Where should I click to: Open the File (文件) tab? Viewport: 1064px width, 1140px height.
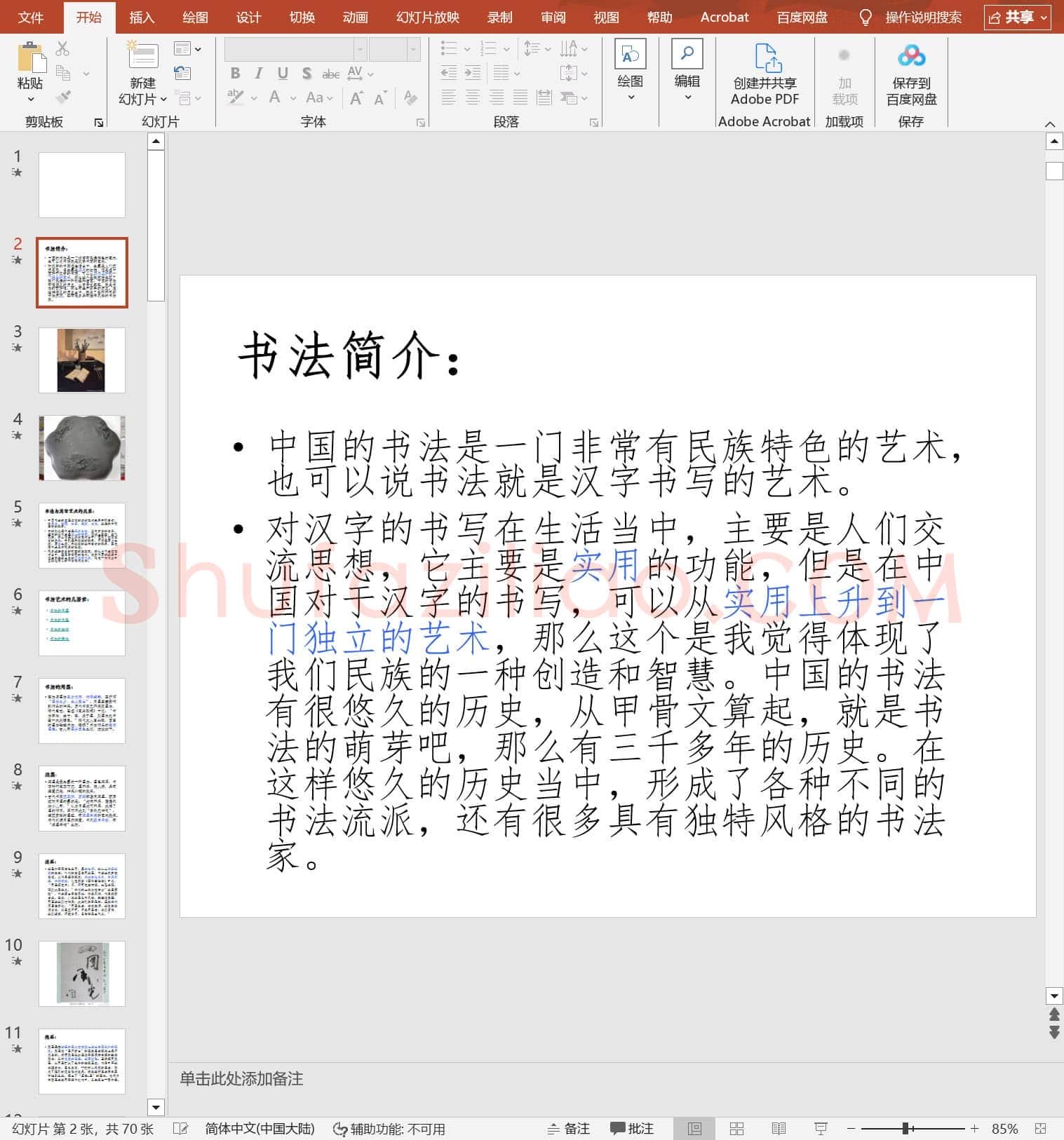[x=30, y=18]
